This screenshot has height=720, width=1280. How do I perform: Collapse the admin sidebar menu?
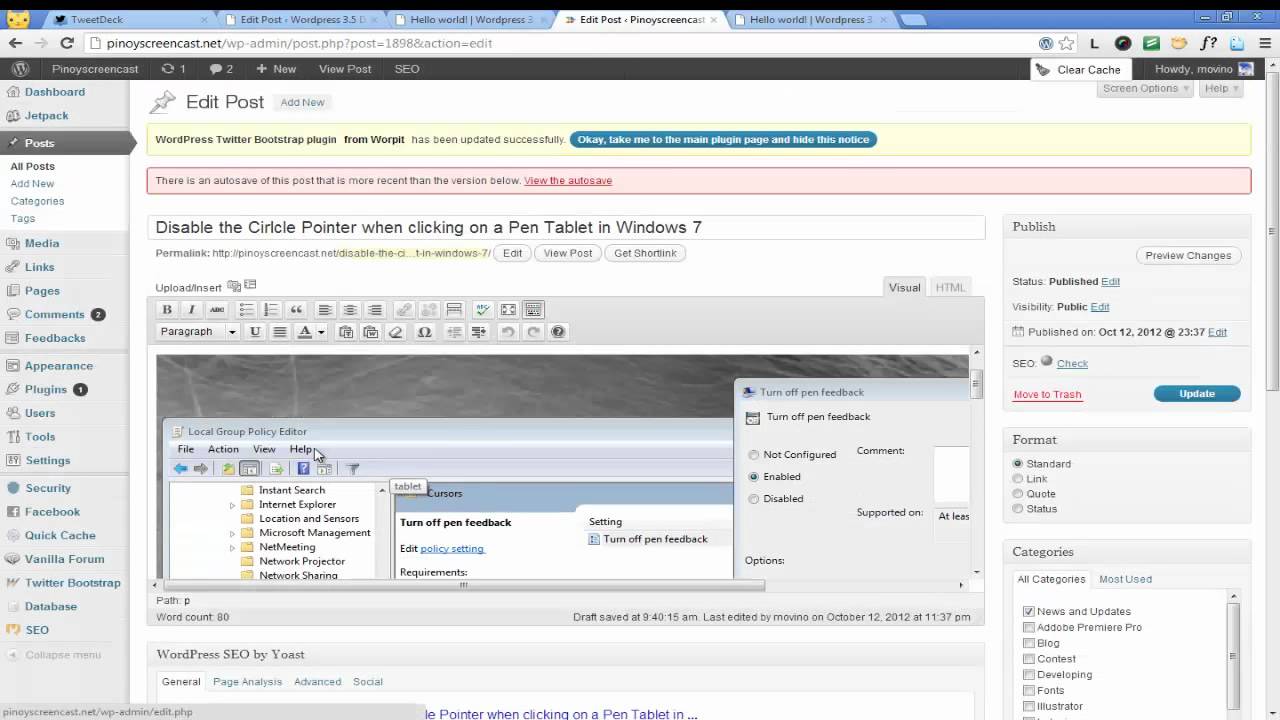(54, 655)
